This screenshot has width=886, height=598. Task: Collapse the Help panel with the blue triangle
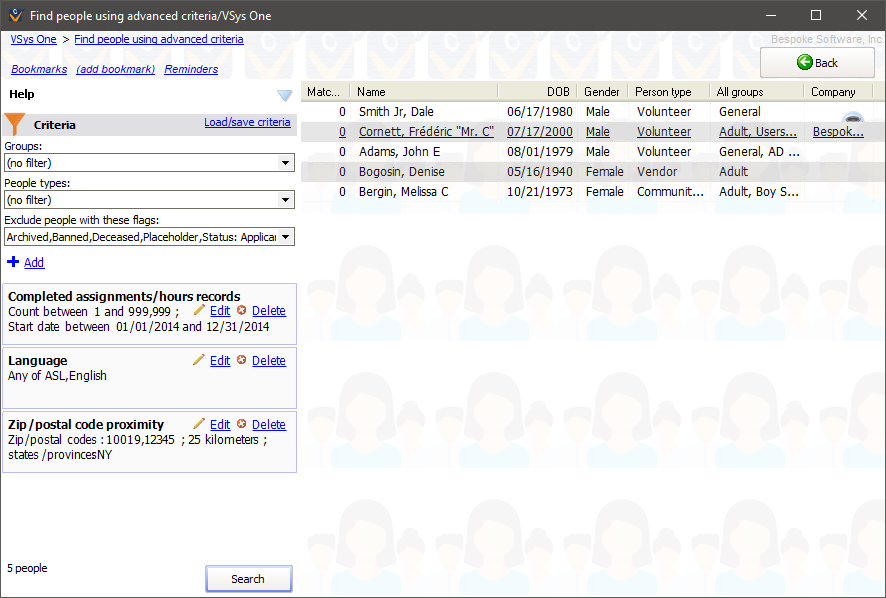(x=284, y=94)
